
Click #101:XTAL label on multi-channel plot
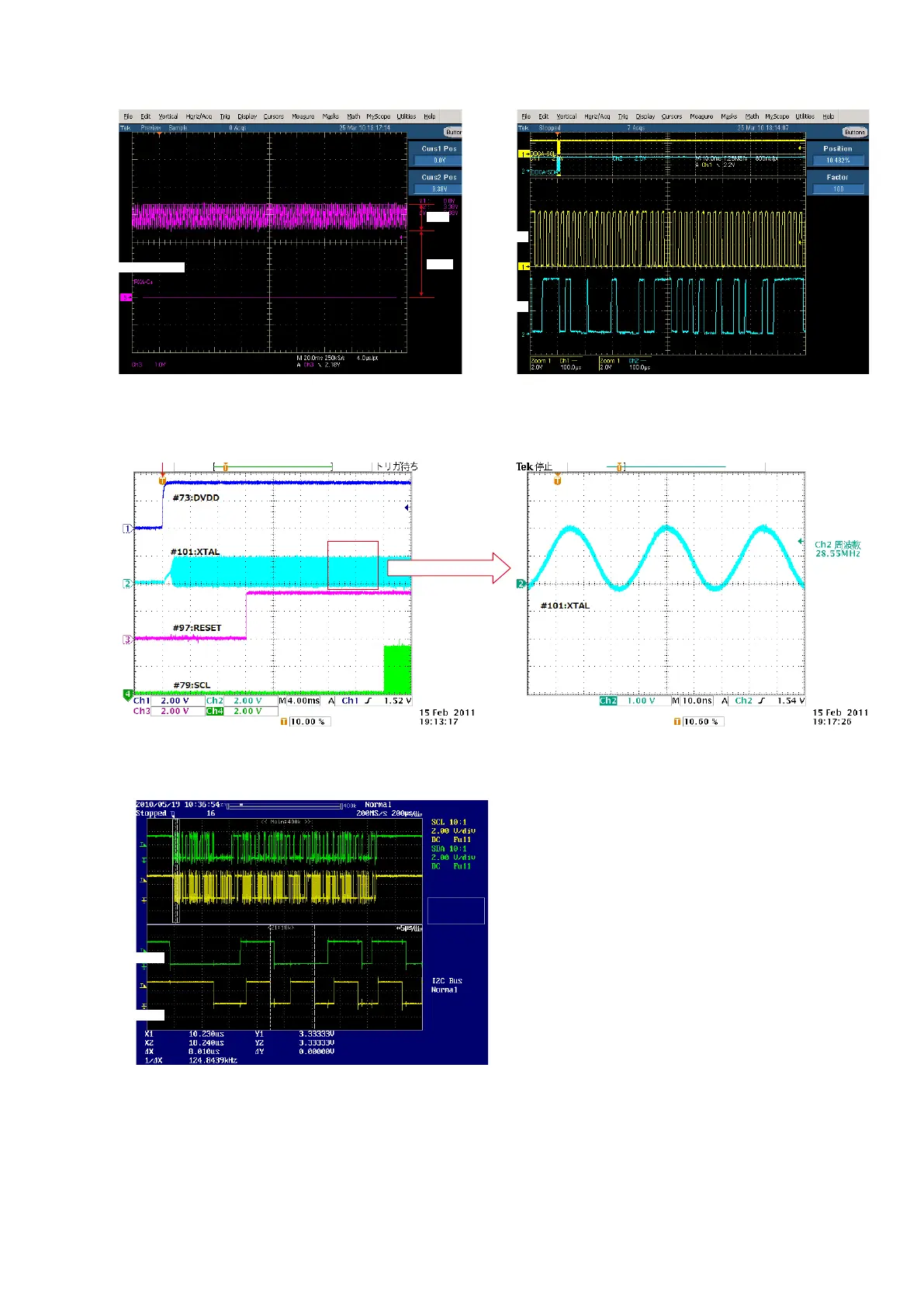point(195,553)
